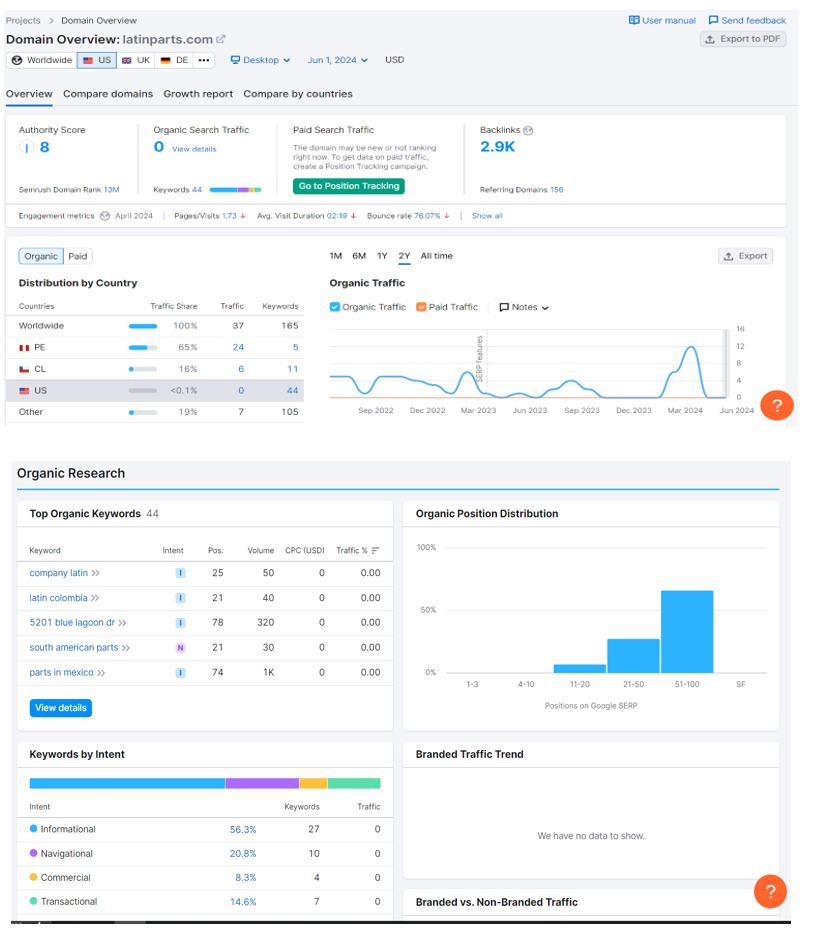
Task: Click the Go to Position Tracking button
Action: coord(349,186)
